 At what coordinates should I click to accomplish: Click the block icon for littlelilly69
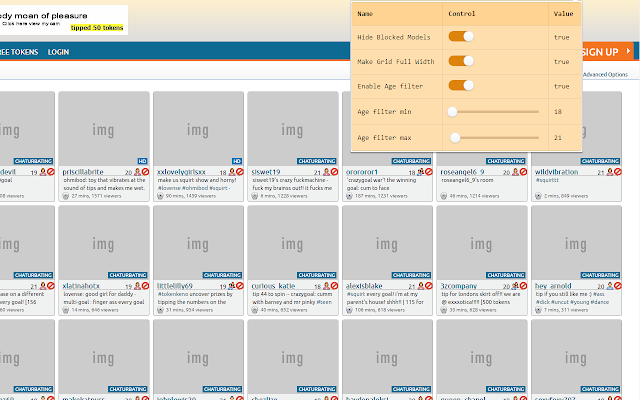click(x=240, y=286)
